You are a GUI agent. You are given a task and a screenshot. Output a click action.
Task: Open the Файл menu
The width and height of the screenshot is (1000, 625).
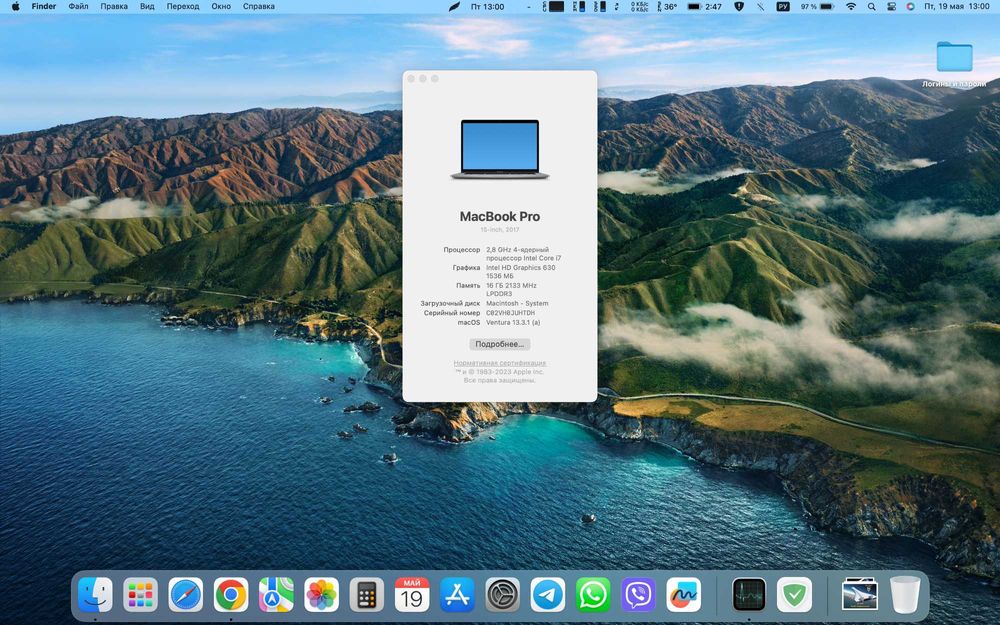tap(78, 6)
